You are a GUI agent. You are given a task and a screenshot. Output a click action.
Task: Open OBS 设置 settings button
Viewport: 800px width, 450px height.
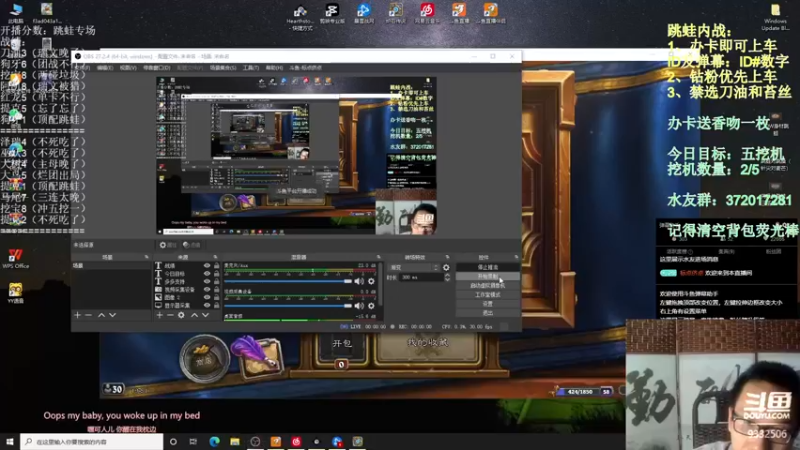coord(487,304)
